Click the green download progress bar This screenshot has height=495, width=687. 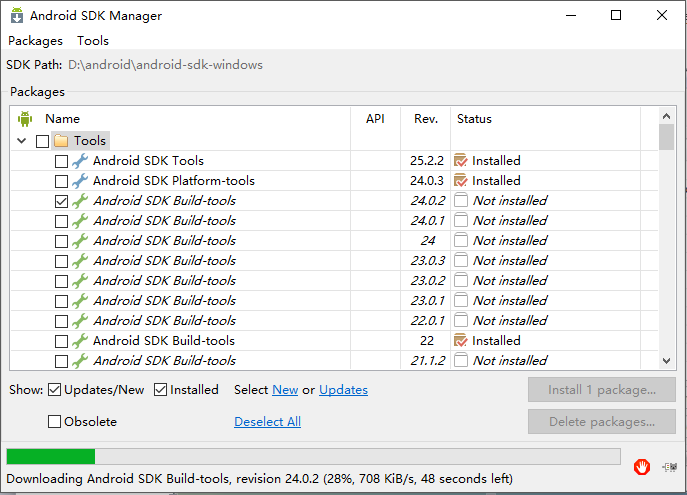pyautogui.click(x=313, y=456)
